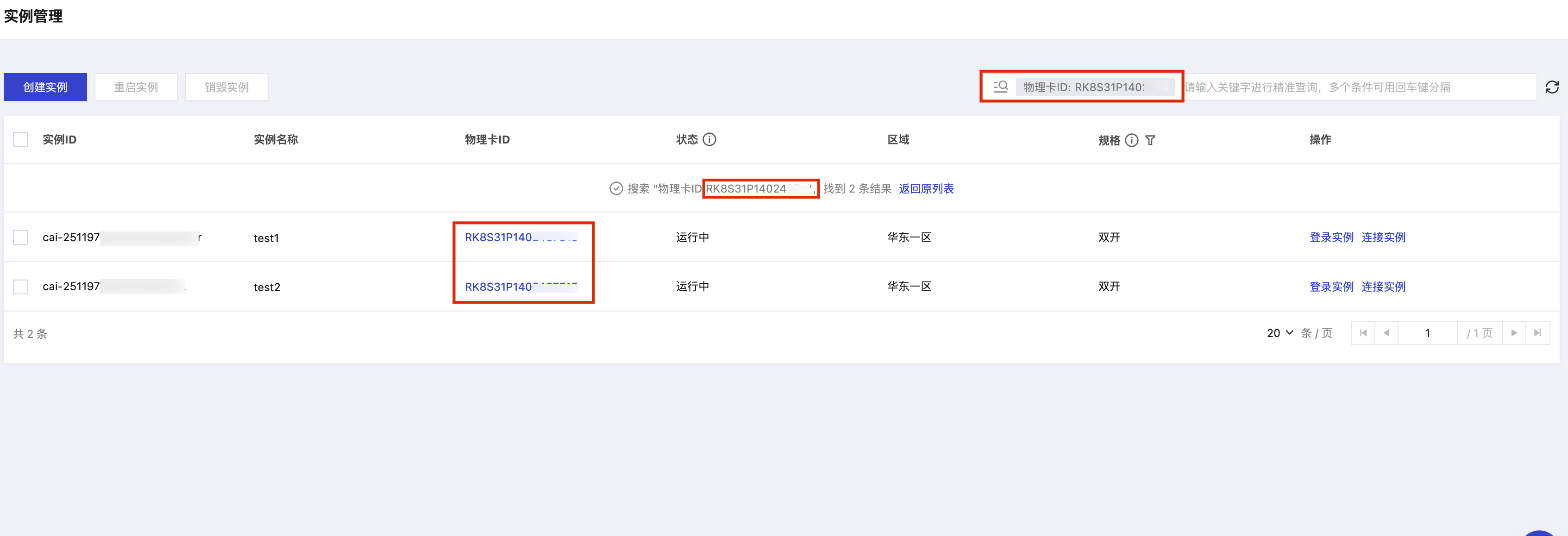Go to first page arrow

pyautogui.click(x=1363, y=333)
